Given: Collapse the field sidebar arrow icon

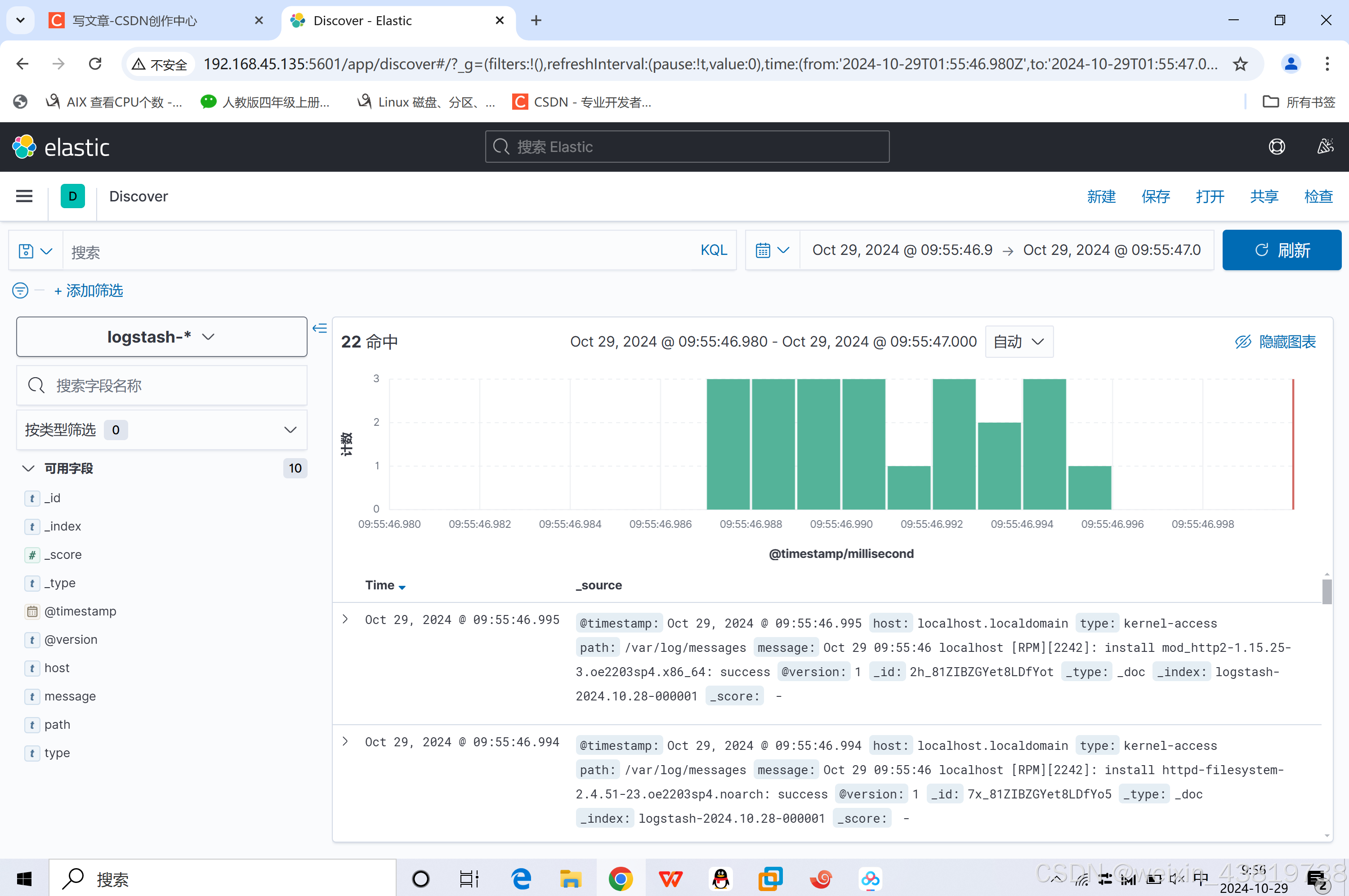Looking at the screenshot, I should [x=319, y=328].
